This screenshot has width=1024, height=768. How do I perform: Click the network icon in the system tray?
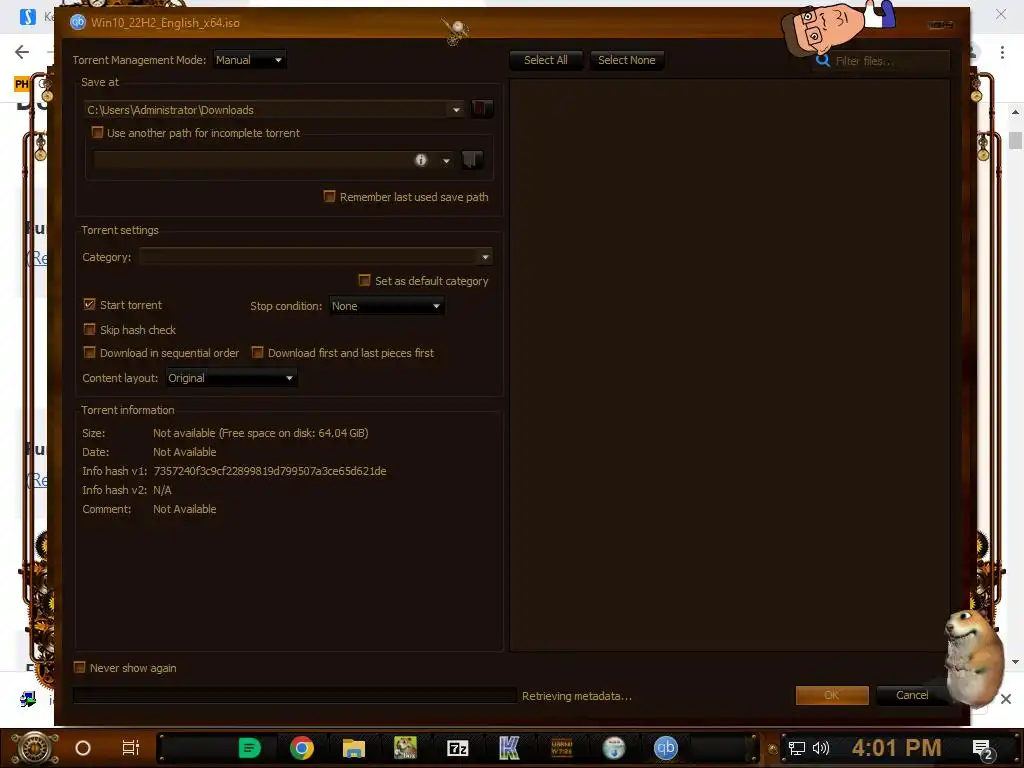click(797, 748)
